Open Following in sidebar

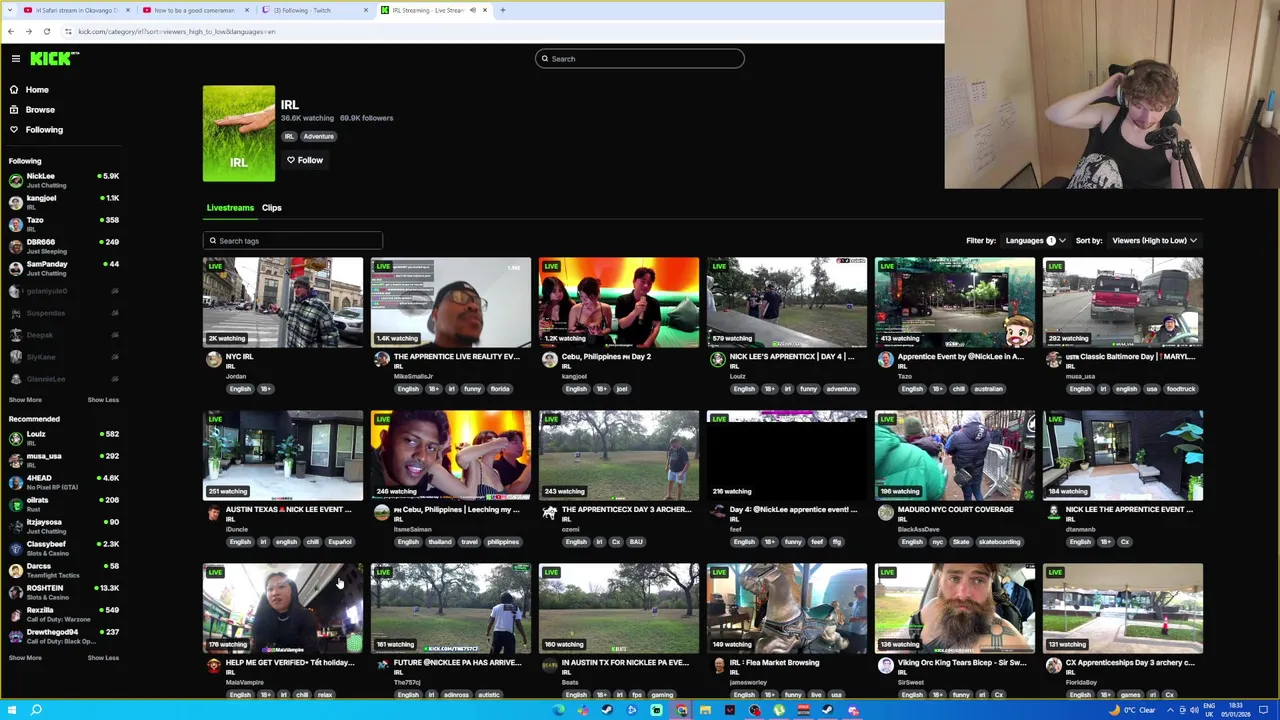[x=44, y=130]
